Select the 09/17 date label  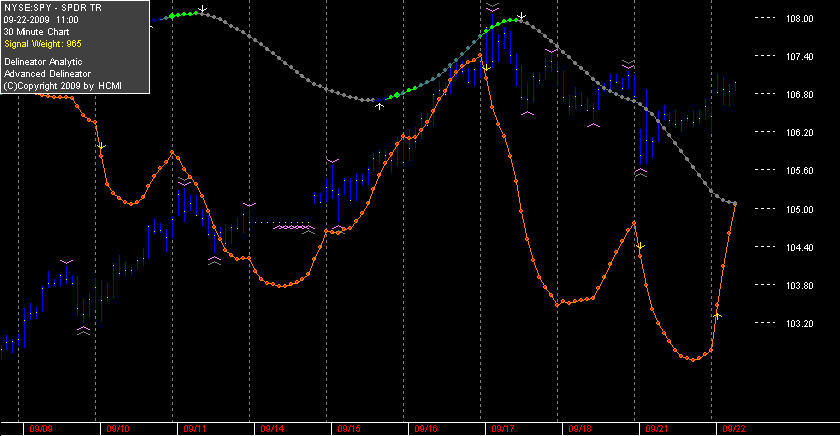coord(502,429)
